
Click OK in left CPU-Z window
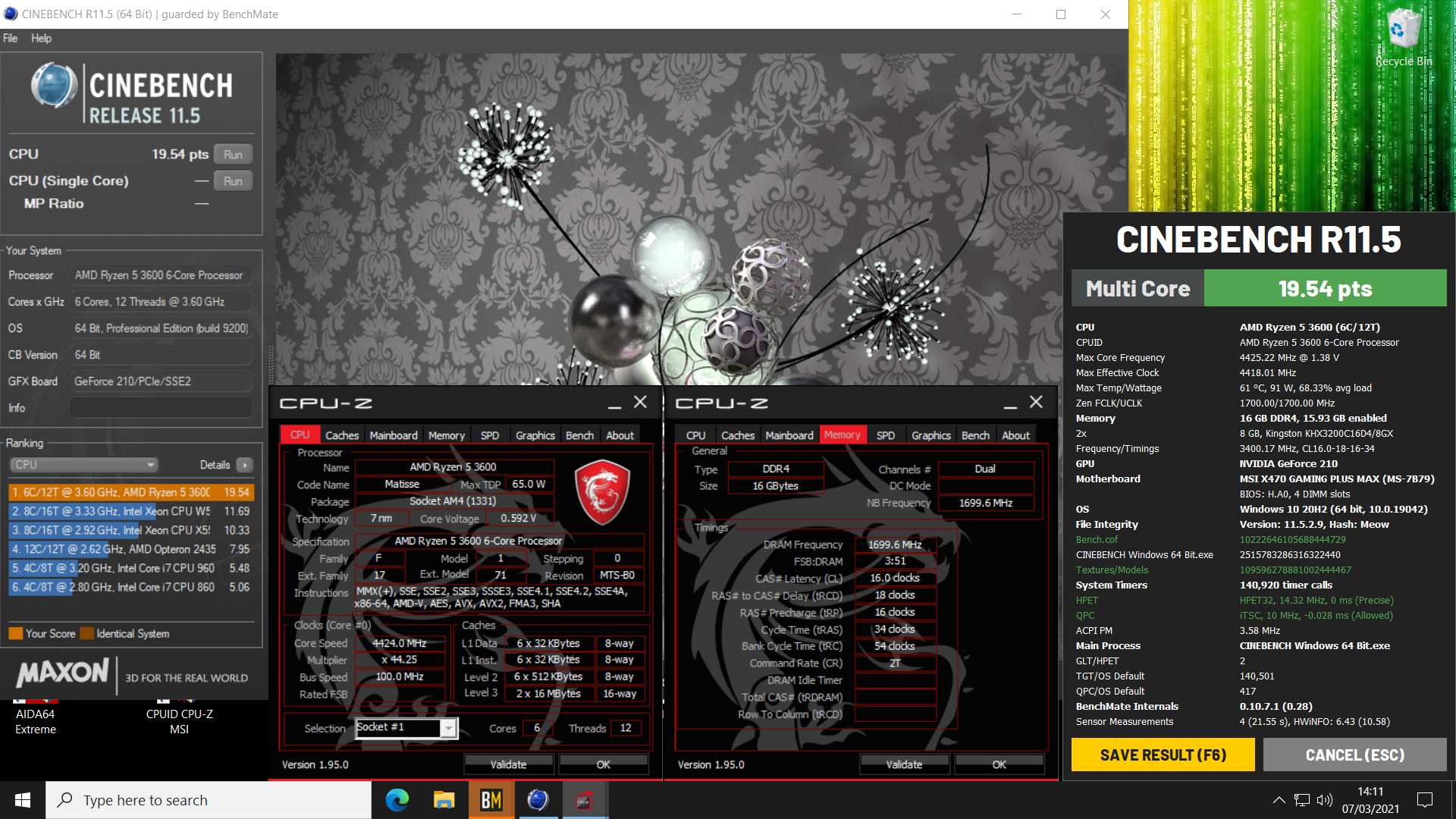tap(604, 764)
